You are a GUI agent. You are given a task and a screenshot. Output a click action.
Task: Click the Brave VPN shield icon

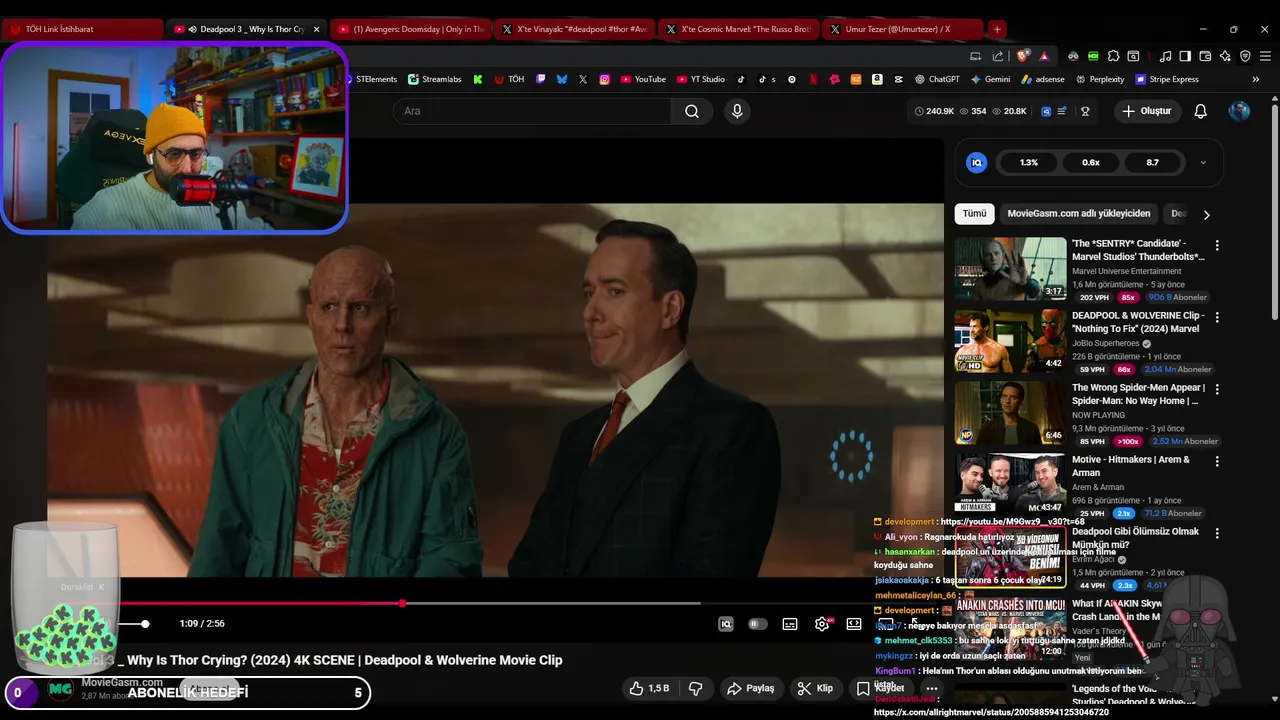click(x=1245, y=56)
